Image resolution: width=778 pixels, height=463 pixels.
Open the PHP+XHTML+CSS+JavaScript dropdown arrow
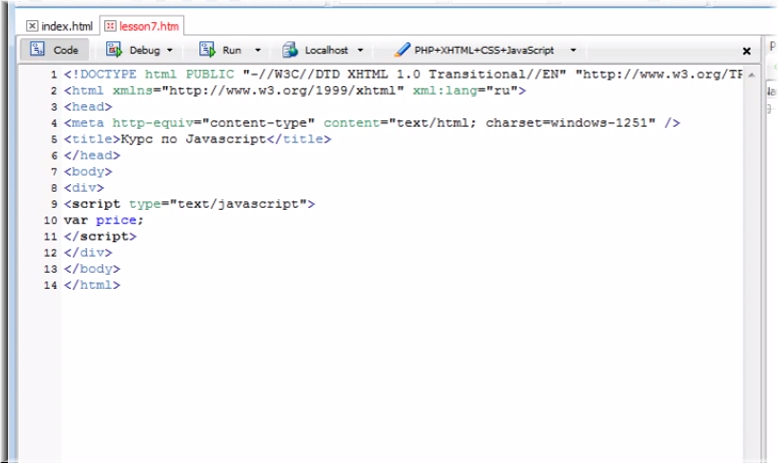coord(573,51)
